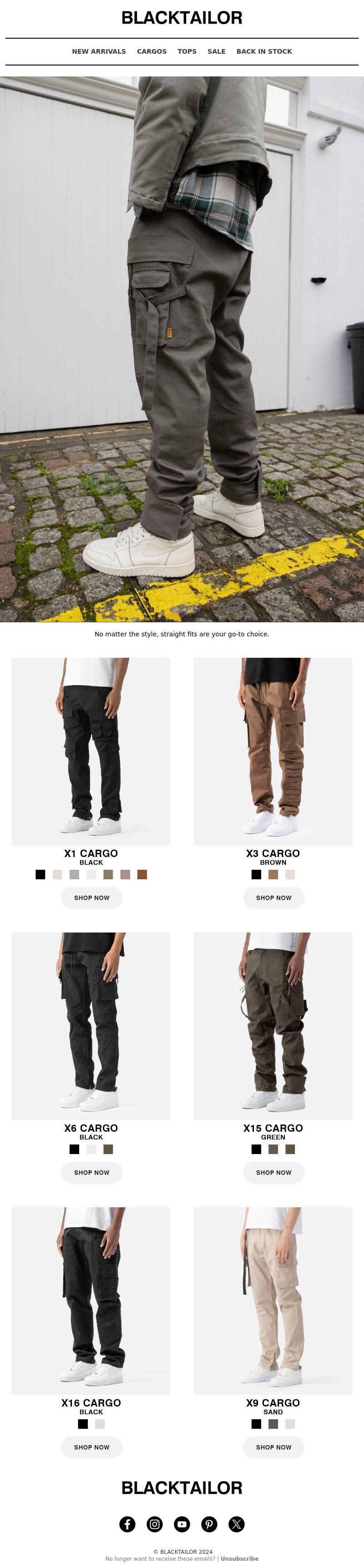
Task: Open Back In Stock menu link
Action: pyautogui.click(x=264, y=51)
